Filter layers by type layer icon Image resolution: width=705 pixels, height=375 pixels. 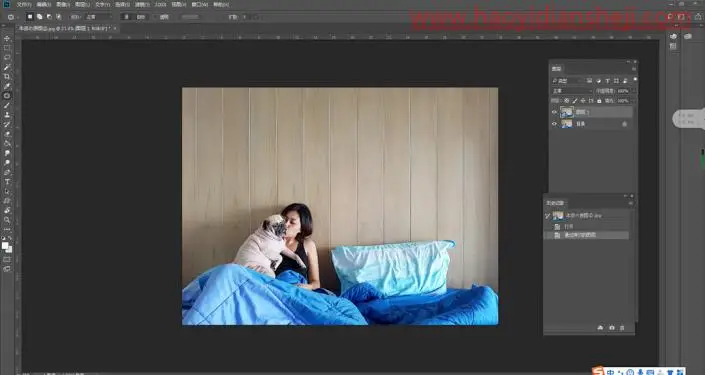click(x=607, y=80)
